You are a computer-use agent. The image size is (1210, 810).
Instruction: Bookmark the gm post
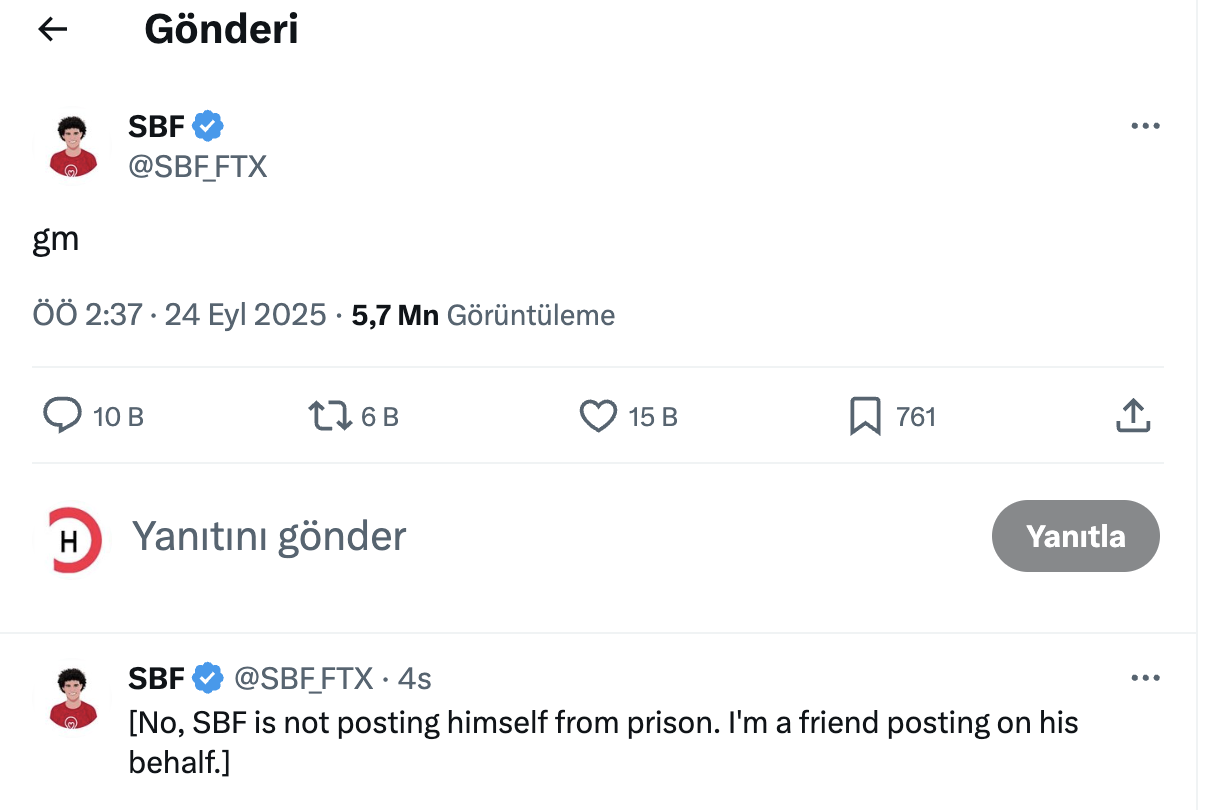tap(864, 416)
